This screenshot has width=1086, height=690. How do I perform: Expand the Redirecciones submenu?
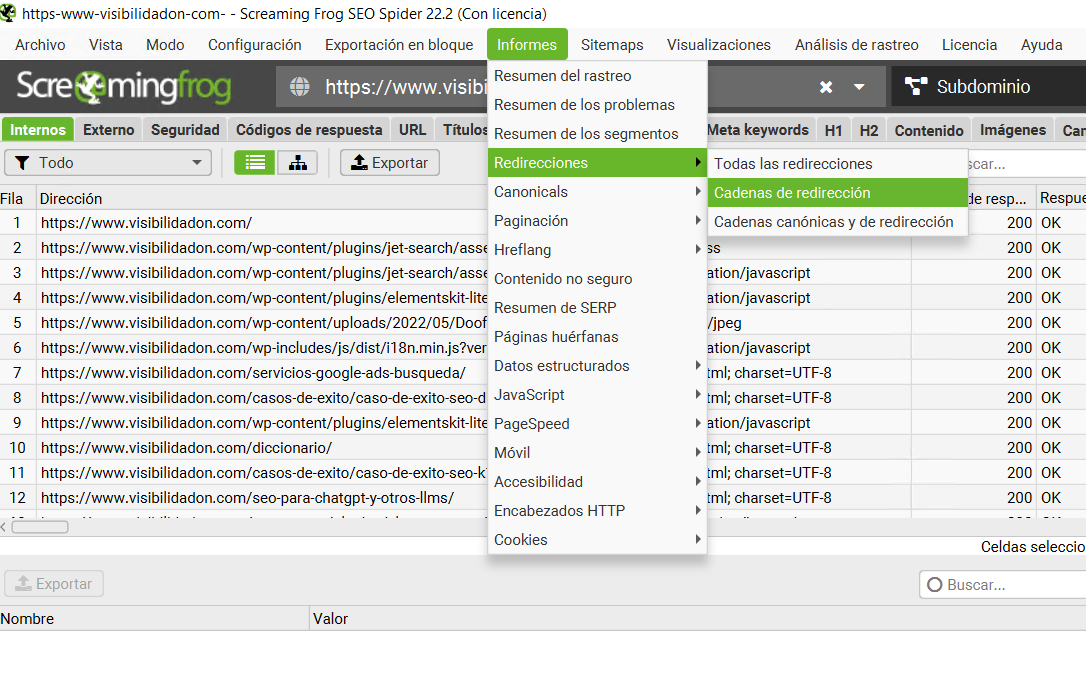click(x=597, y=163)
